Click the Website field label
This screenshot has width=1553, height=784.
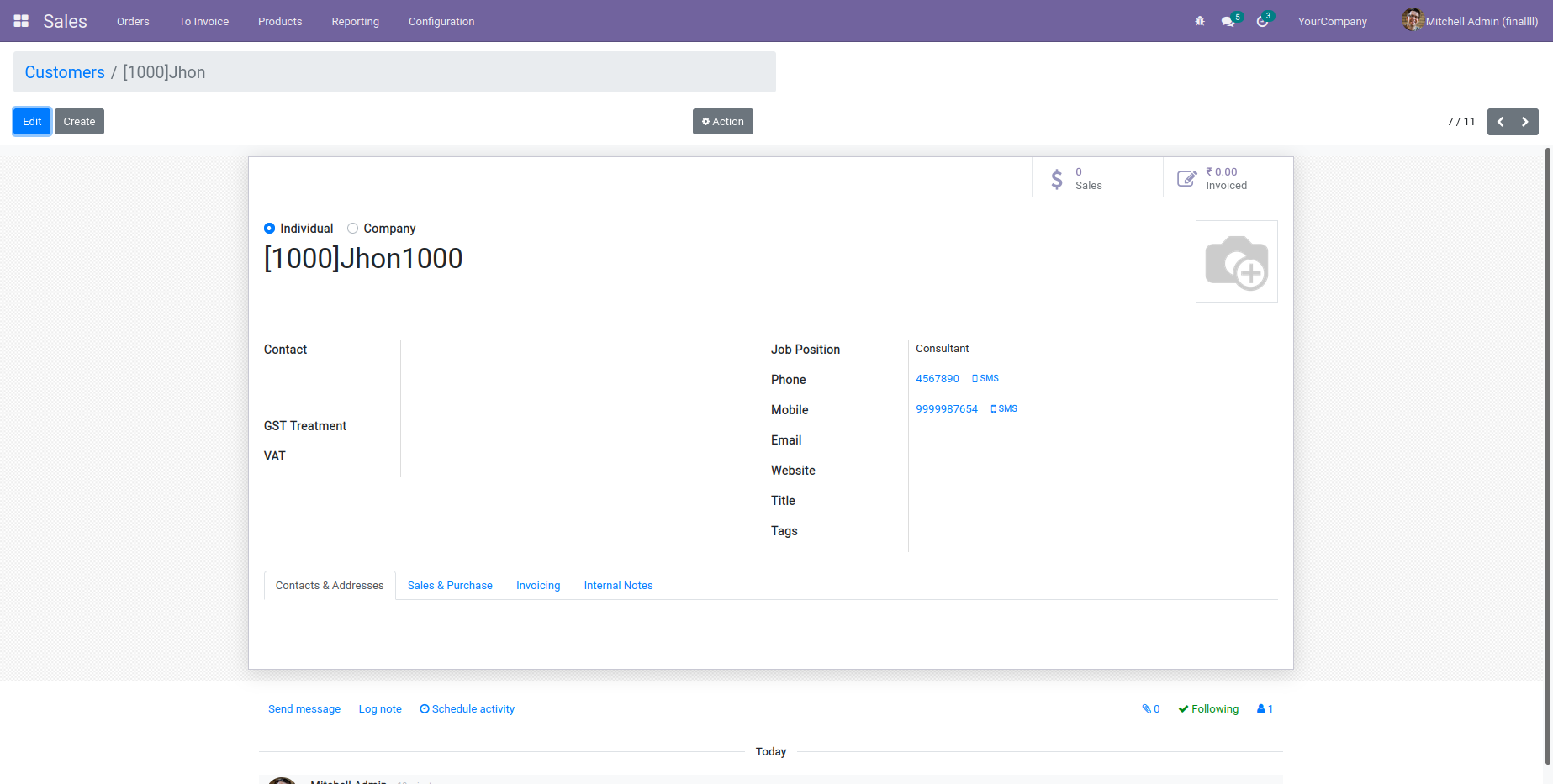pyautogui.click(x=793, y=471)
